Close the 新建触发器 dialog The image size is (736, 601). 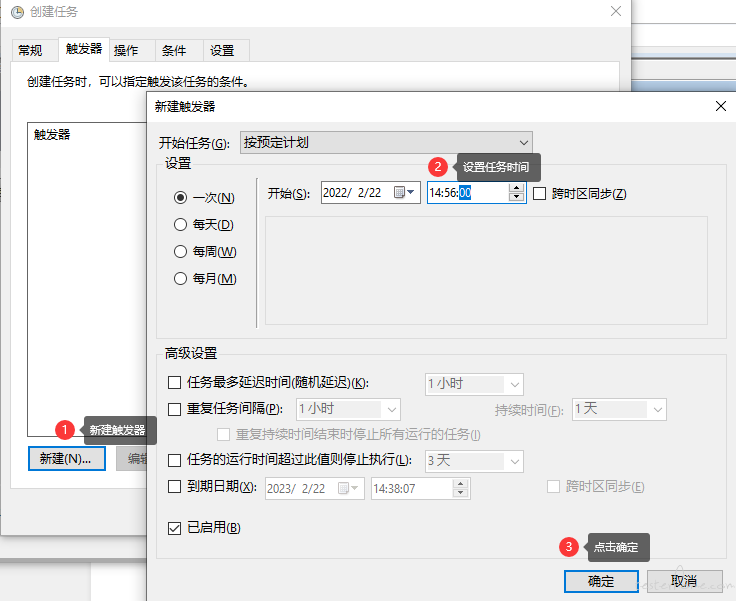721,106
